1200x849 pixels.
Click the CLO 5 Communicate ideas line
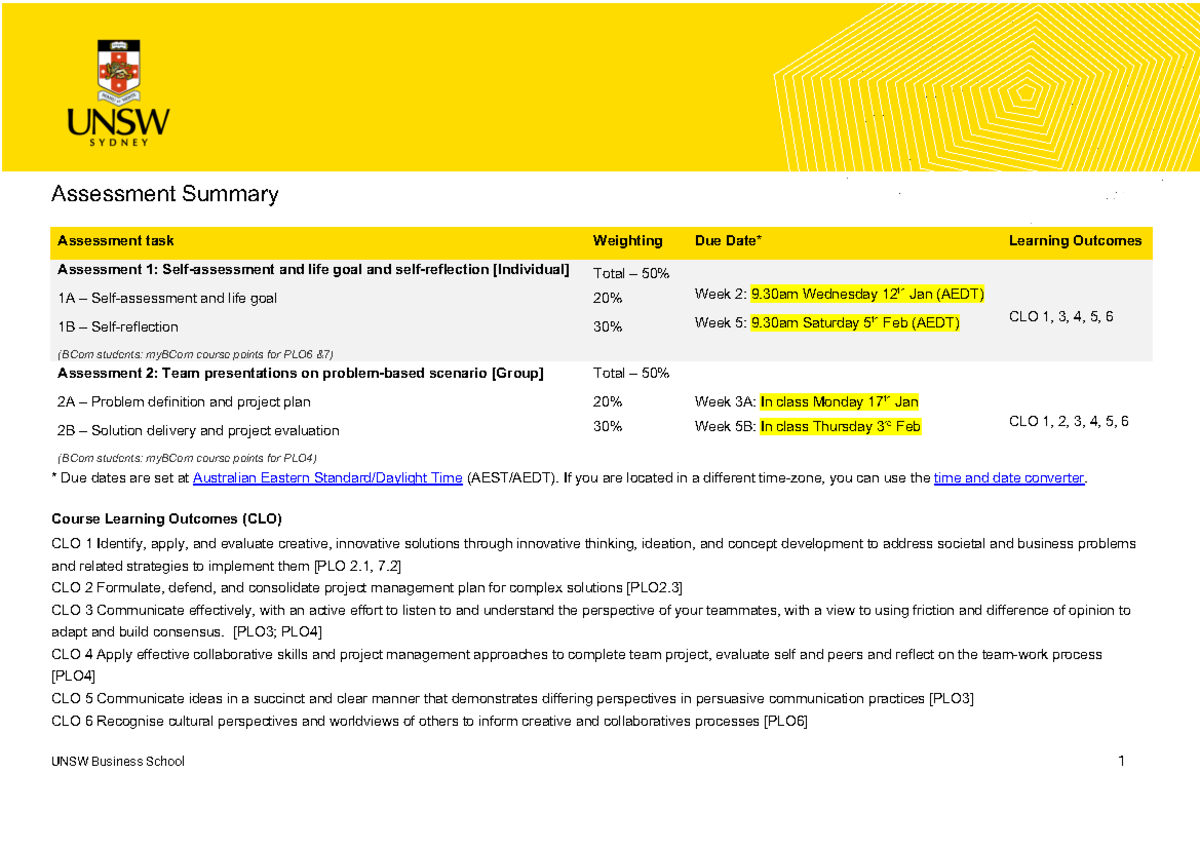click(x=513, y=698)
